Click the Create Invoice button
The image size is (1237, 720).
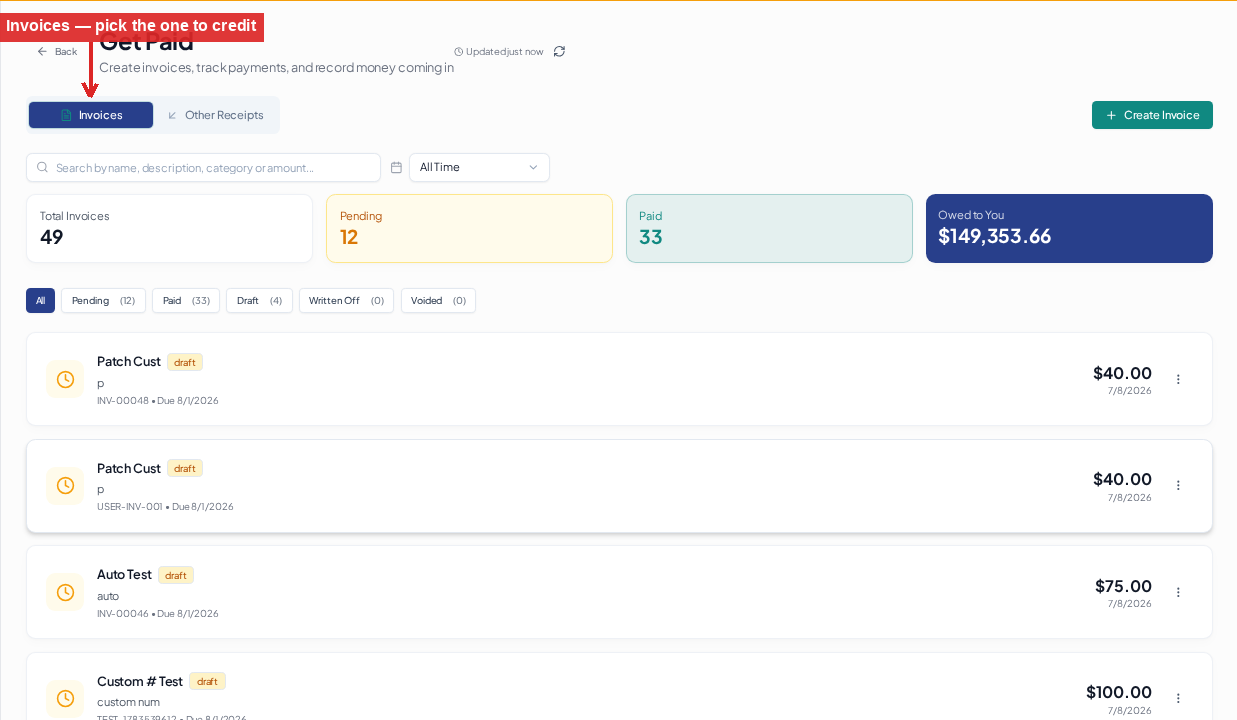point(1152,115)
